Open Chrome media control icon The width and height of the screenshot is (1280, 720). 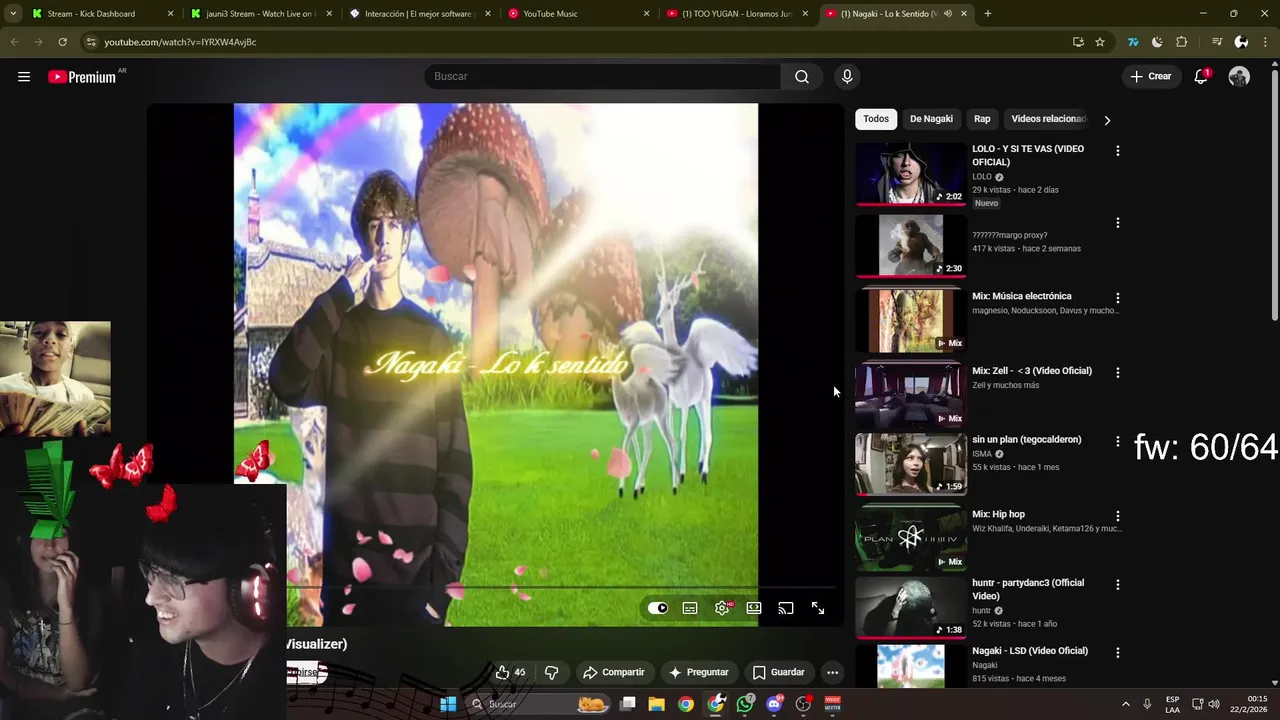point(1217,42)
